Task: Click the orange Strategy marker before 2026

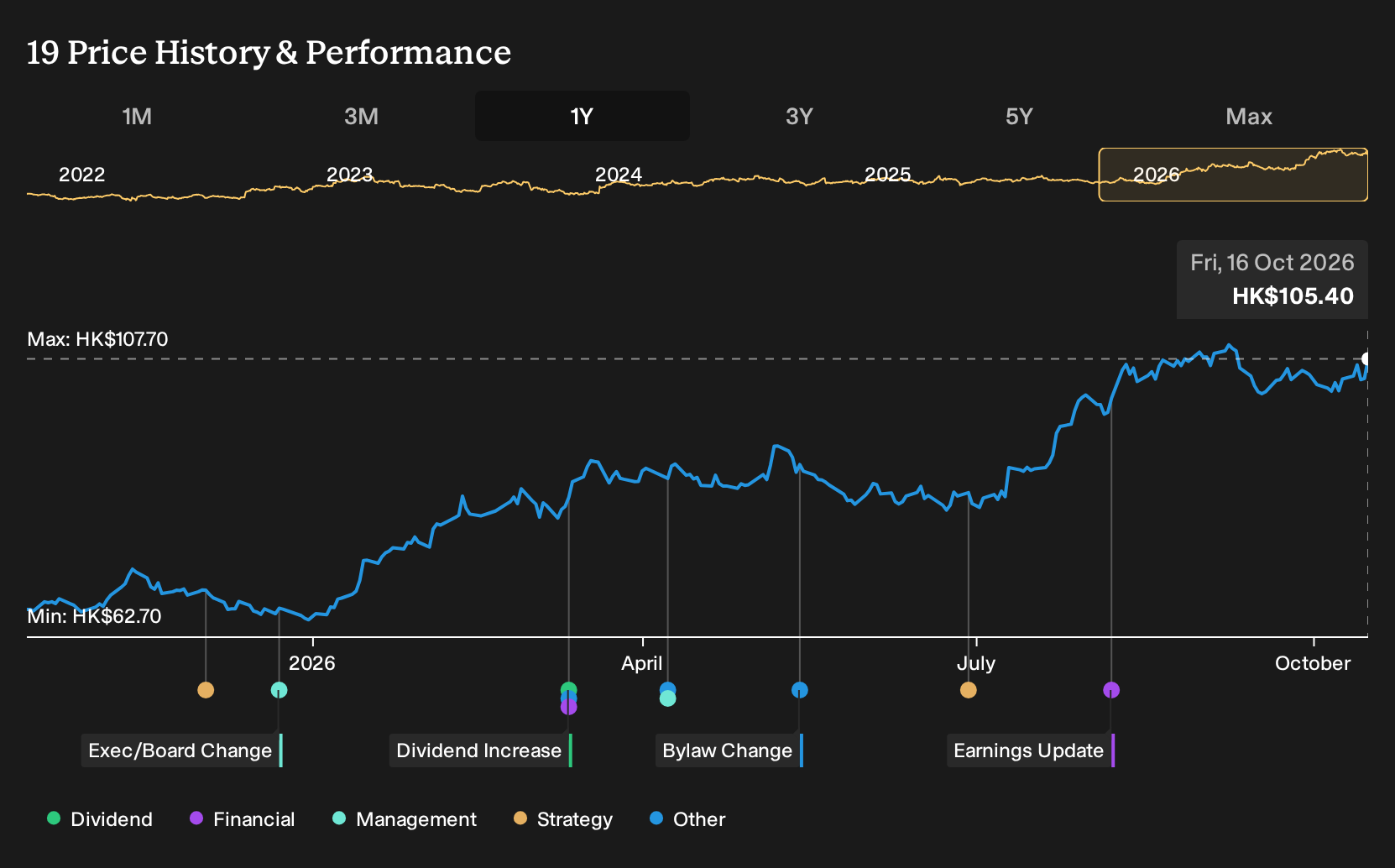Action: coord(206,690)
